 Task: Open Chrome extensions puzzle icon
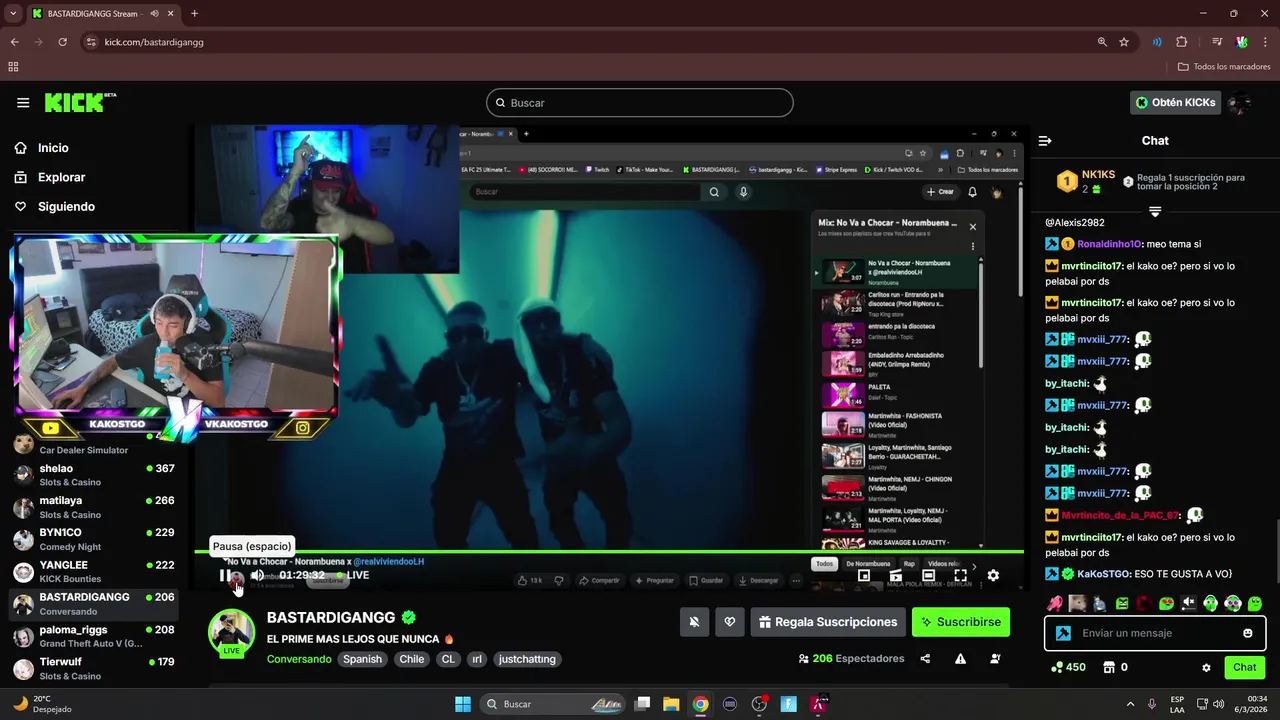click(x=1182, y=42)
